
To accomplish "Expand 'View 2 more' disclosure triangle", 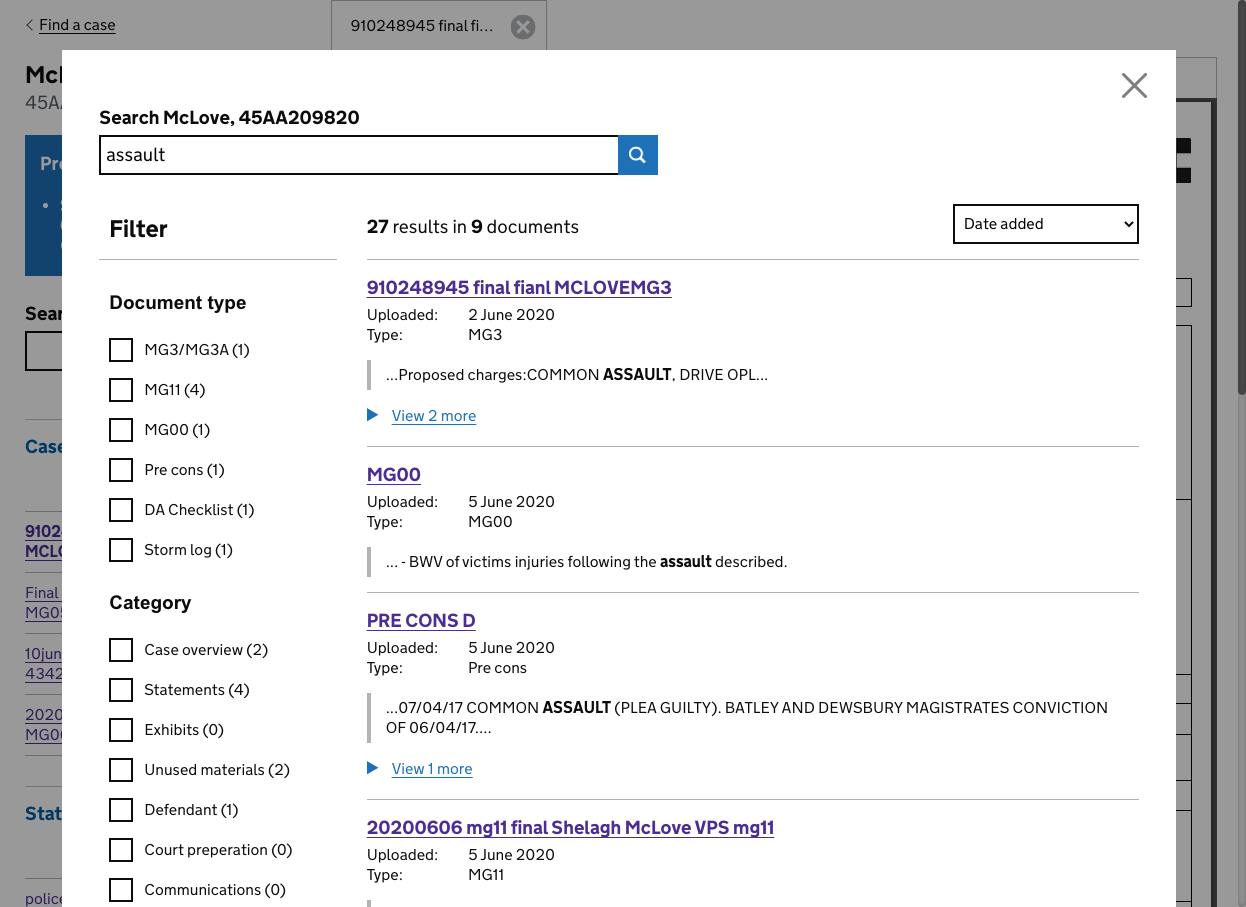I will point(373,415).
